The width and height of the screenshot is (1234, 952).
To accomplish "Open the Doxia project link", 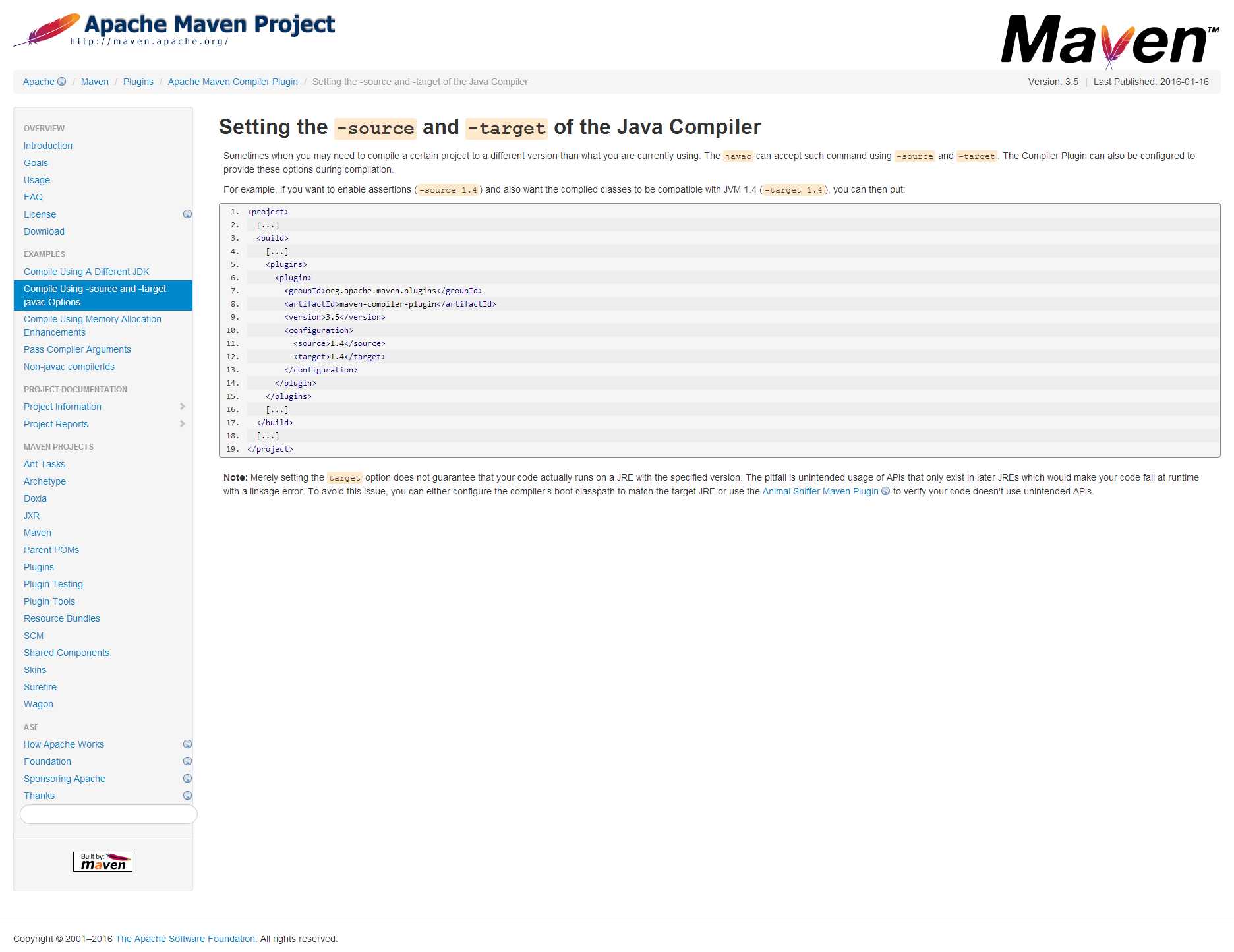I will point(35,498).
